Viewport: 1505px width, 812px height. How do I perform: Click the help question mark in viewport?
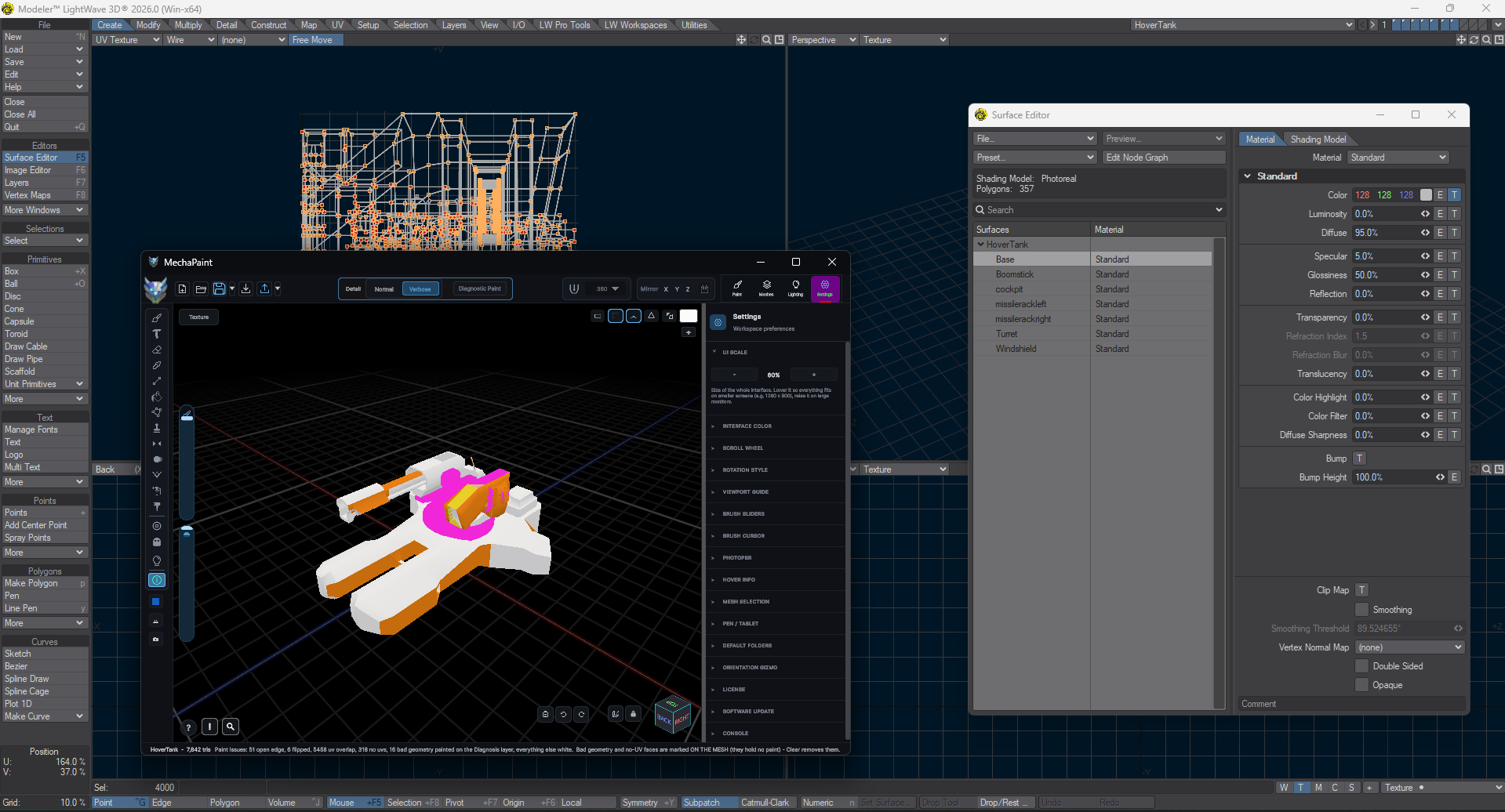(x=188, y=727)
